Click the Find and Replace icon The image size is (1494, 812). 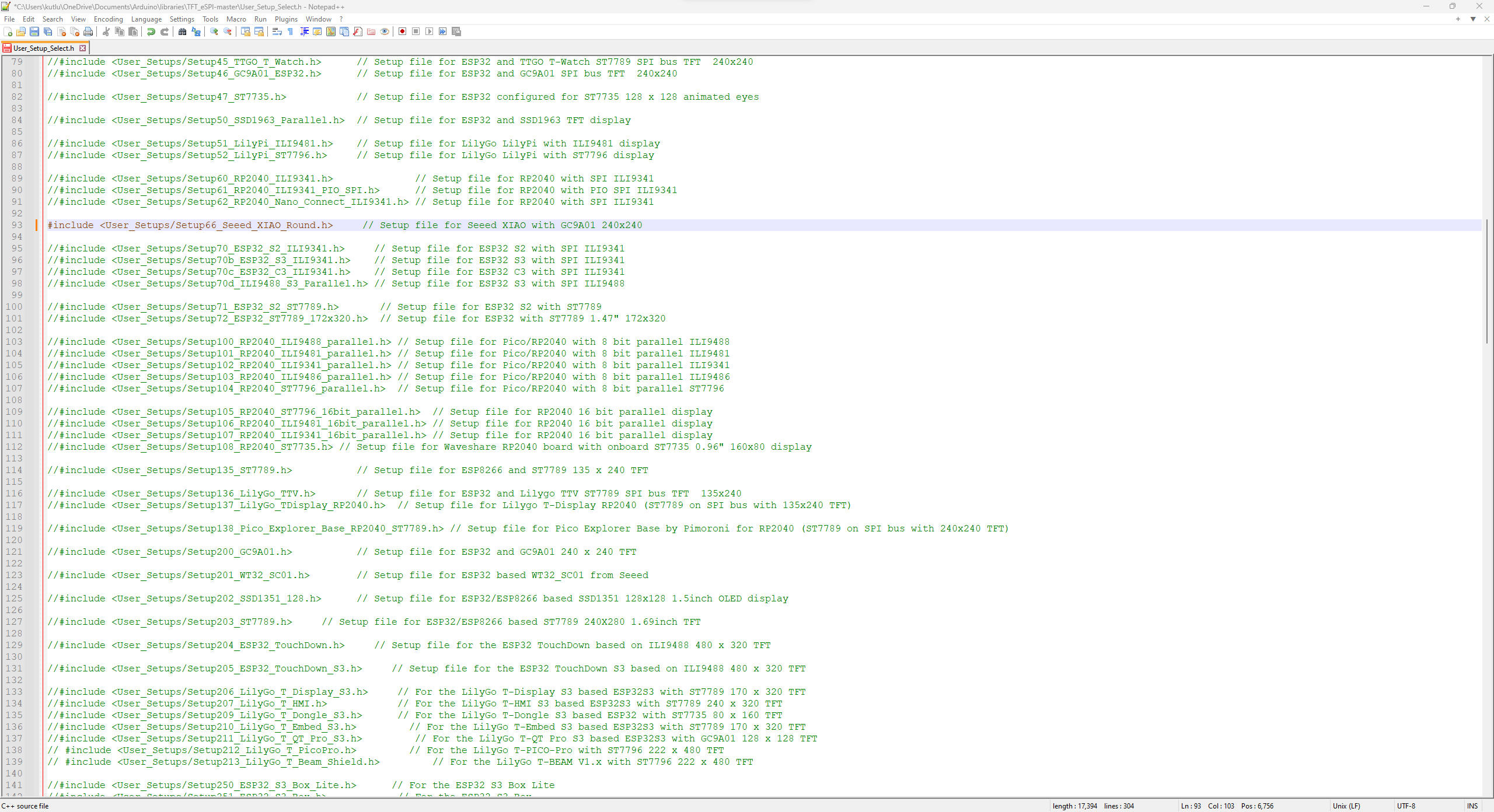196,32
